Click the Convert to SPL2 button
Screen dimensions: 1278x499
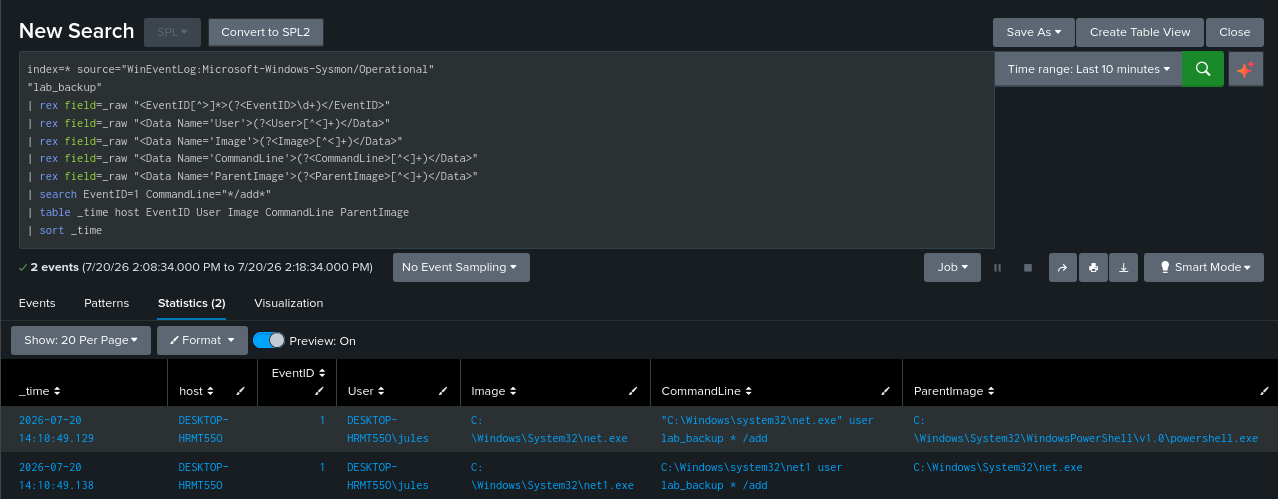click(x=266, y=32)
